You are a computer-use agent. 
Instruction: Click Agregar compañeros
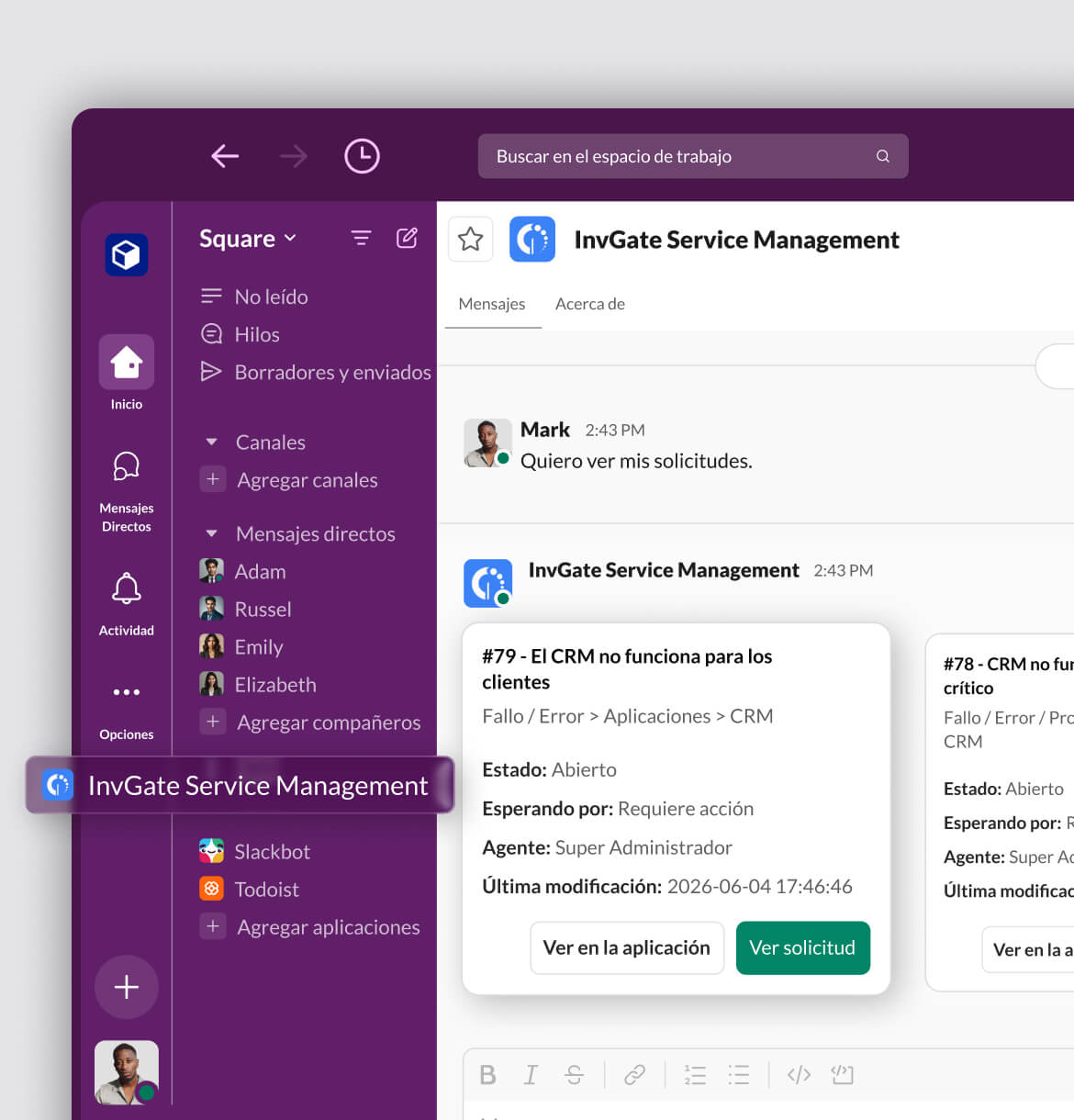(310, 722)
